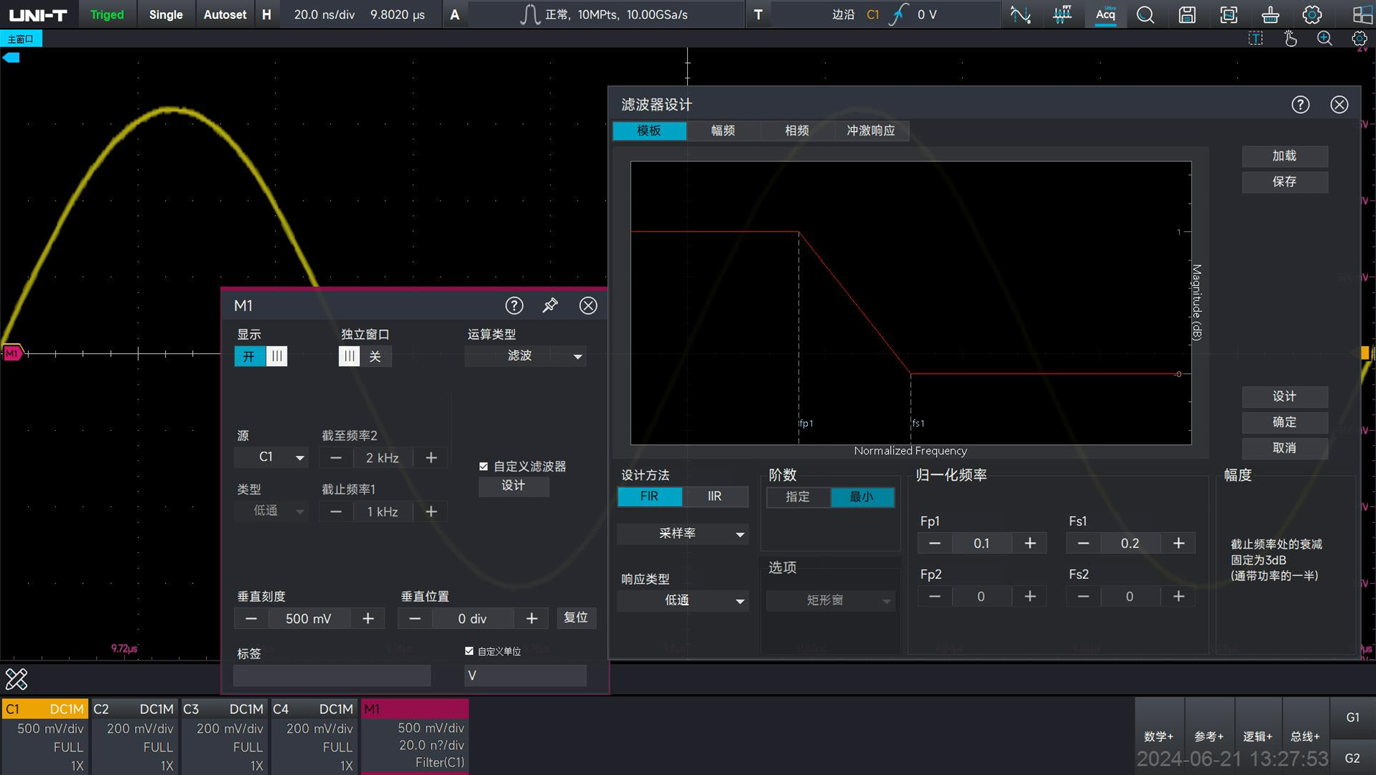This screenshot has width=1376, height=775.
Task: Click the Design button in M1 panel
Action: (514, 486)
